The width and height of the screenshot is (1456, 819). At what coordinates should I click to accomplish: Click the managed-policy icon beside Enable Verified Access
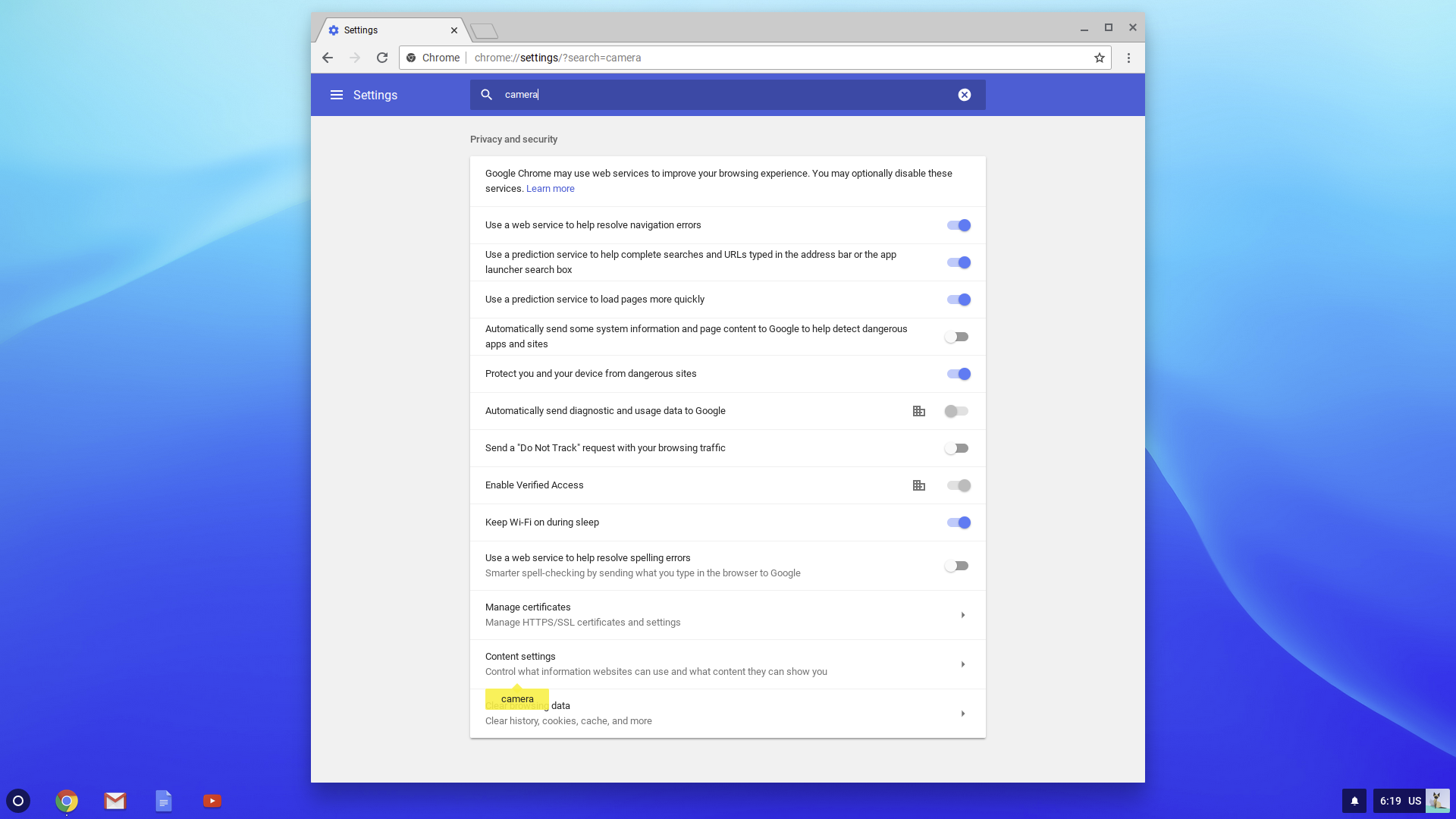[918, 485]
